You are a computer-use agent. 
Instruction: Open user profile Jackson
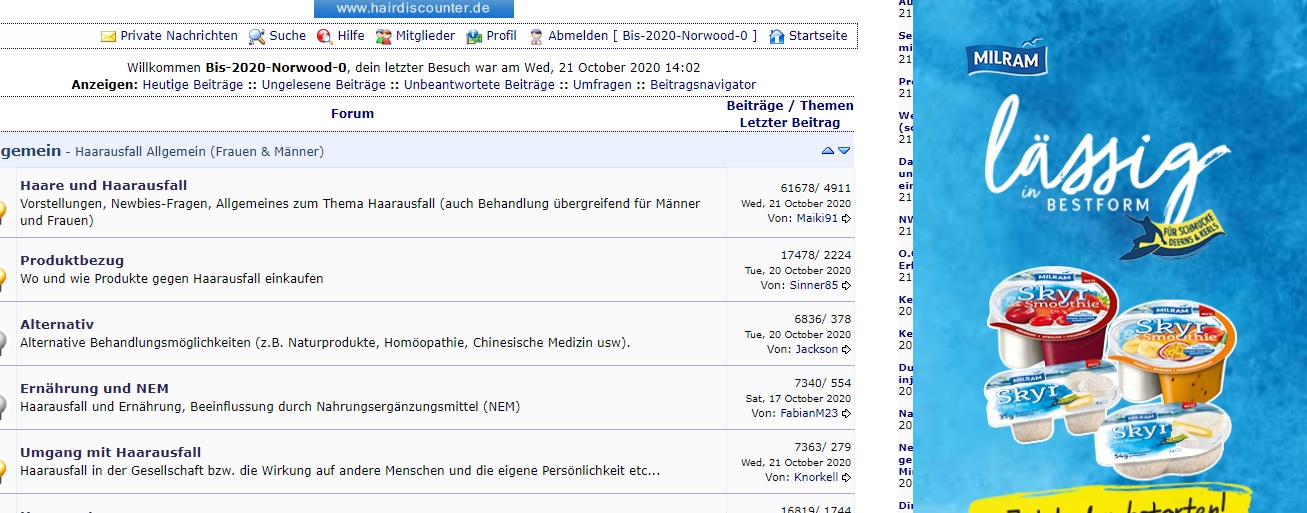tap(817, 349)
